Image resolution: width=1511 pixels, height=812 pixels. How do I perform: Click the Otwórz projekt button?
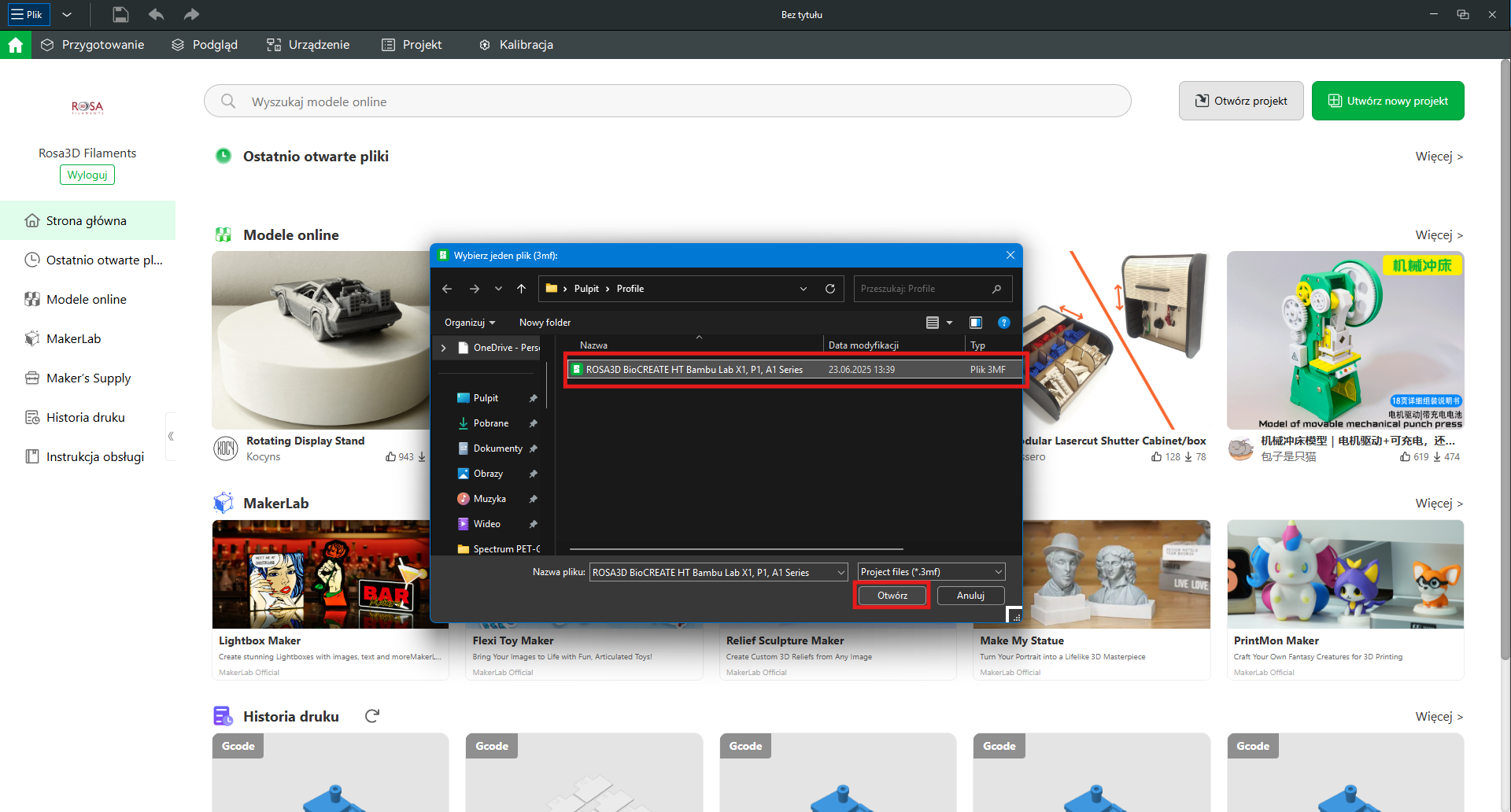(1241, 101)
